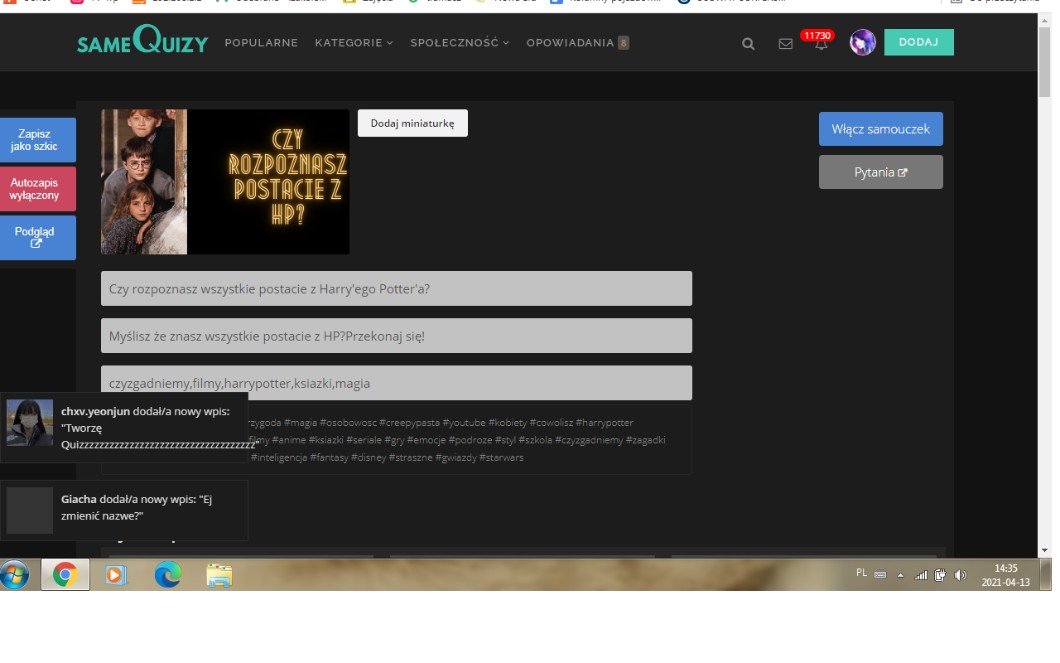Image resolution: width=1060 pixels, height=663 pixels.
Task: Open the Popularne menu item
Action: point(261,43)
